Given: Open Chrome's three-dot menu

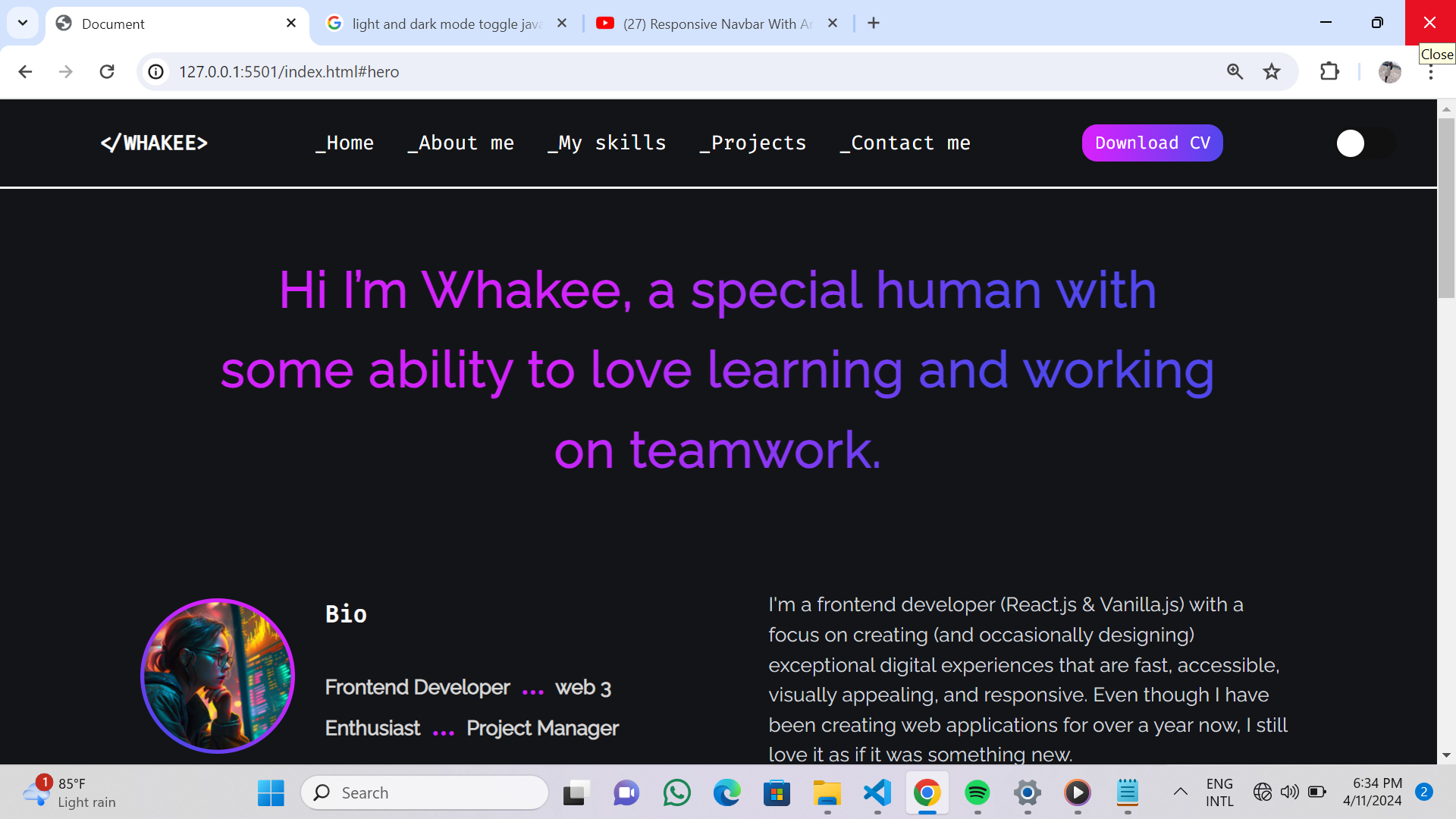Looking at the screenshot, I should tap(1431, 71).
